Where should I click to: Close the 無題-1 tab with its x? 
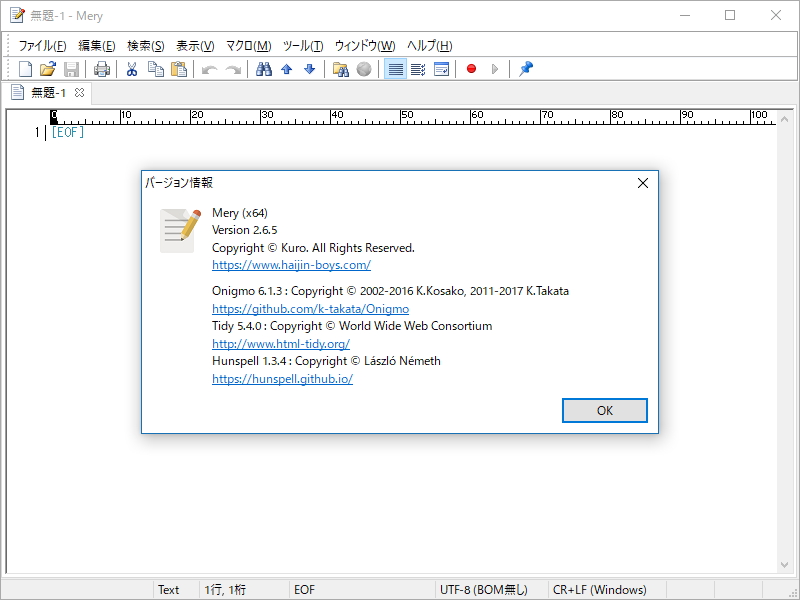(79, 92)
